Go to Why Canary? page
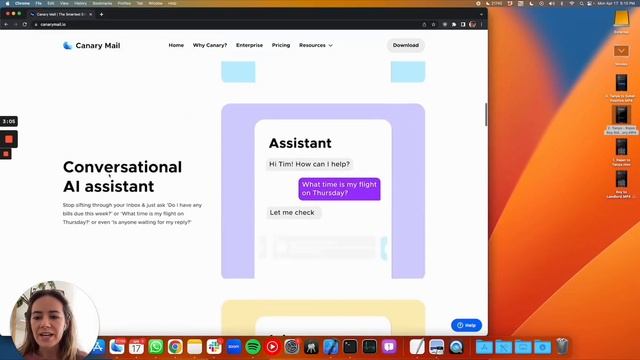 [210, 45]
